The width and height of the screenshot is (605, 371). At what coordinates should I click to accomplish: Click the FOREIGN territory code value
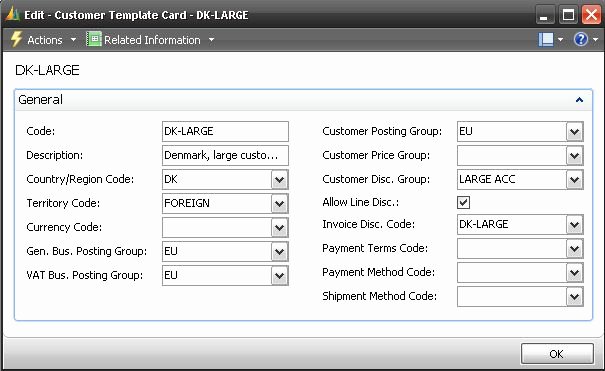click(x=187, y=203)
